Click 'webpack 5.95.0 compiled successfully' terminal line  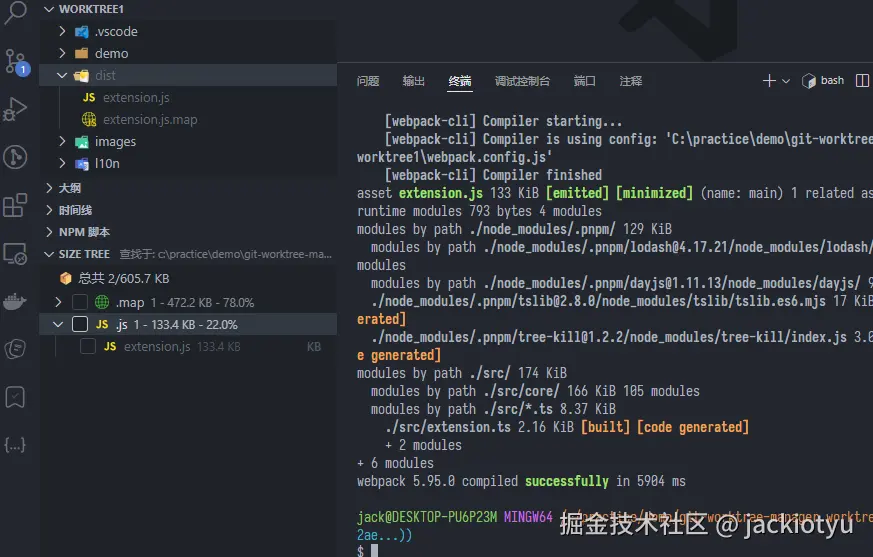(x=521, y=481)
